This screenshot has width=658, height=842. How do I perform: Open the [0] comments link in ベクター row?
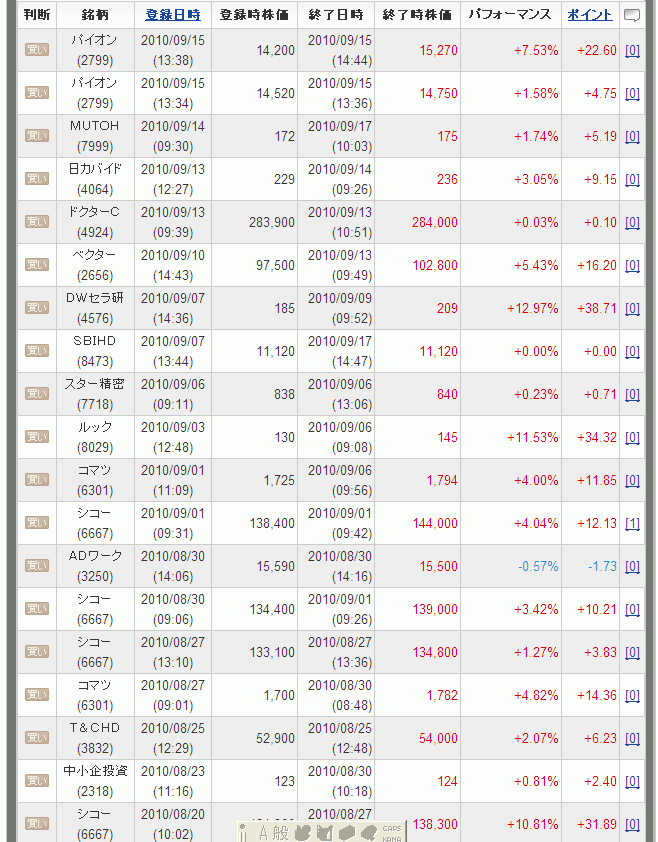coord(632,265)
